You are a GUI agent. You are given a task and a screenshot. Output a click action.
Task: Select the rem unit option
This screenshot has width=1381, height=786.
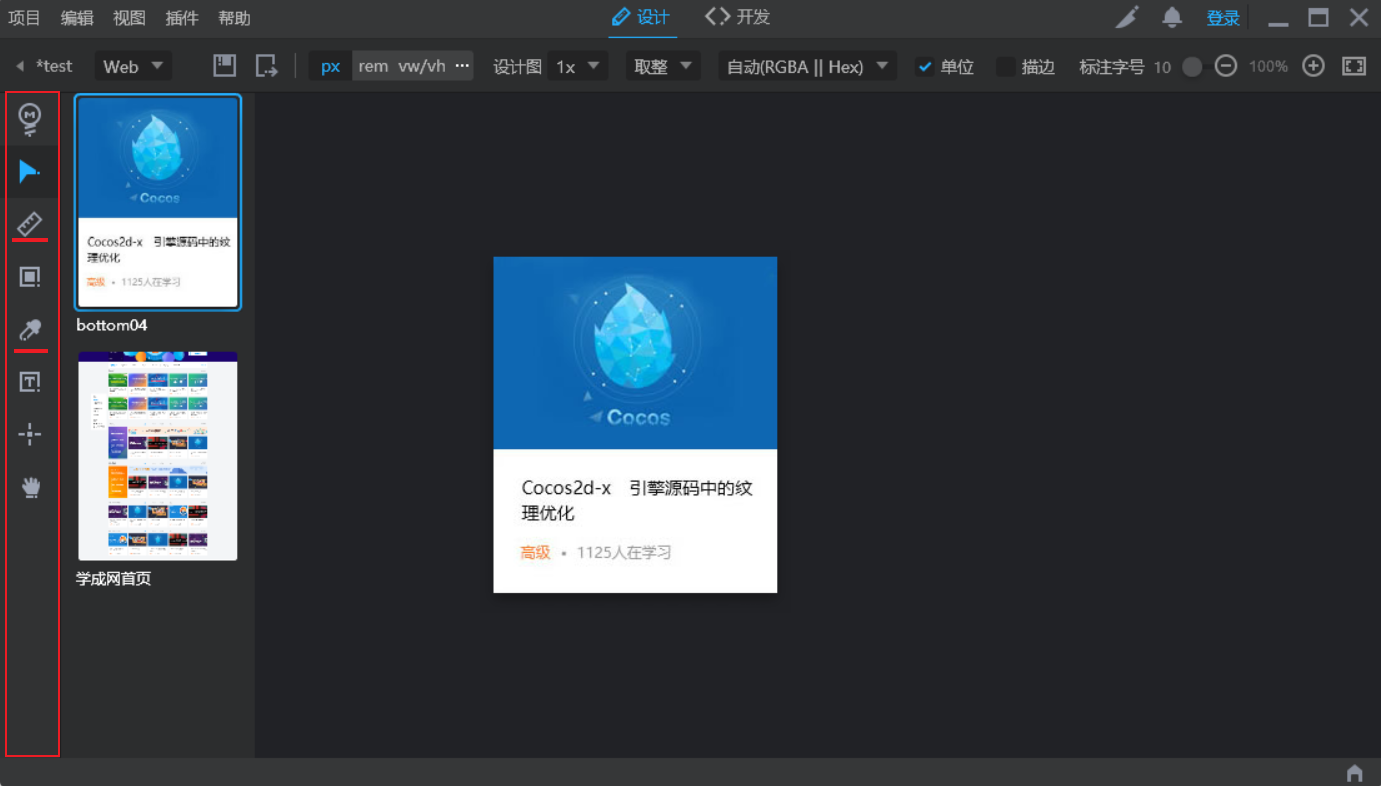pos(373,66)
